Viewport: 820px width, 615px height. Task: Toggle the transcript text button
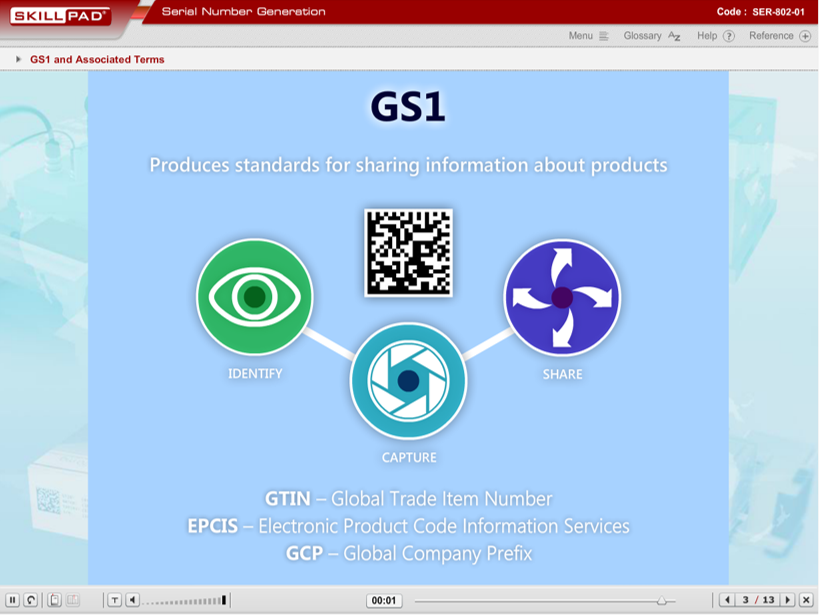tap(115, 600)
